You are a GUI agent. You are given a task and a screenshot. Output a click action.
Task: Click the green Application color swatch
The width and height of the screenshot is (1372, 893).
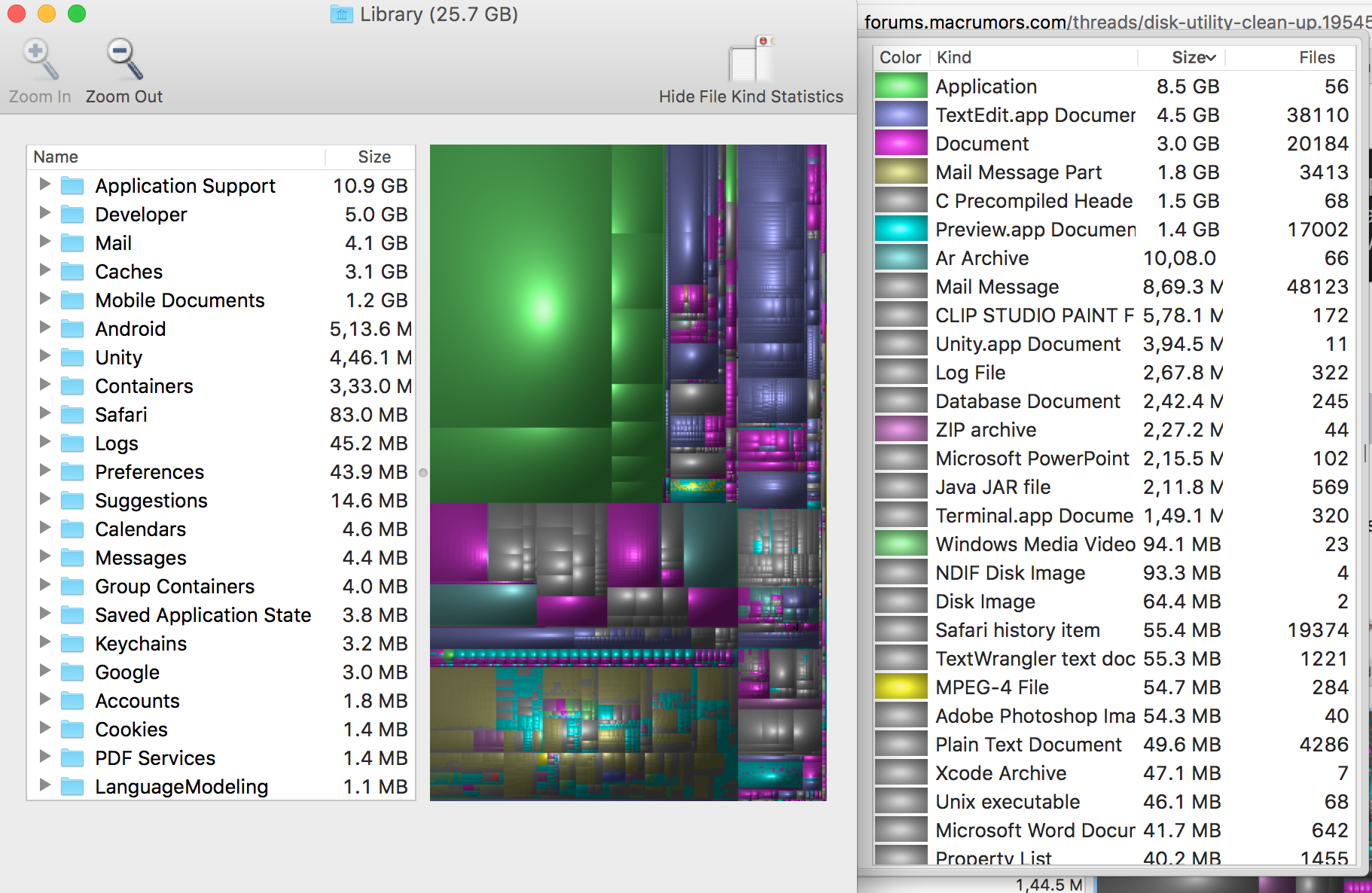point(901,86)
